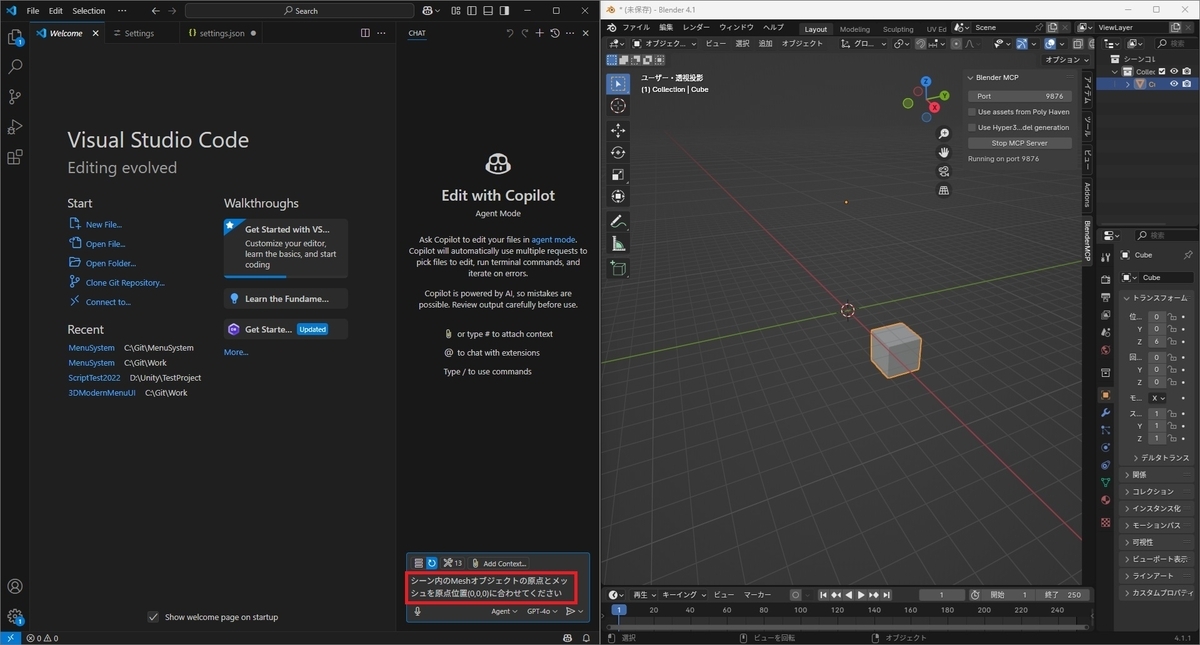Hide the Collection in viewport via eye icon
Image resolution: width=1200 pixels, height=645 pixels.
[x=1174, y=71]
